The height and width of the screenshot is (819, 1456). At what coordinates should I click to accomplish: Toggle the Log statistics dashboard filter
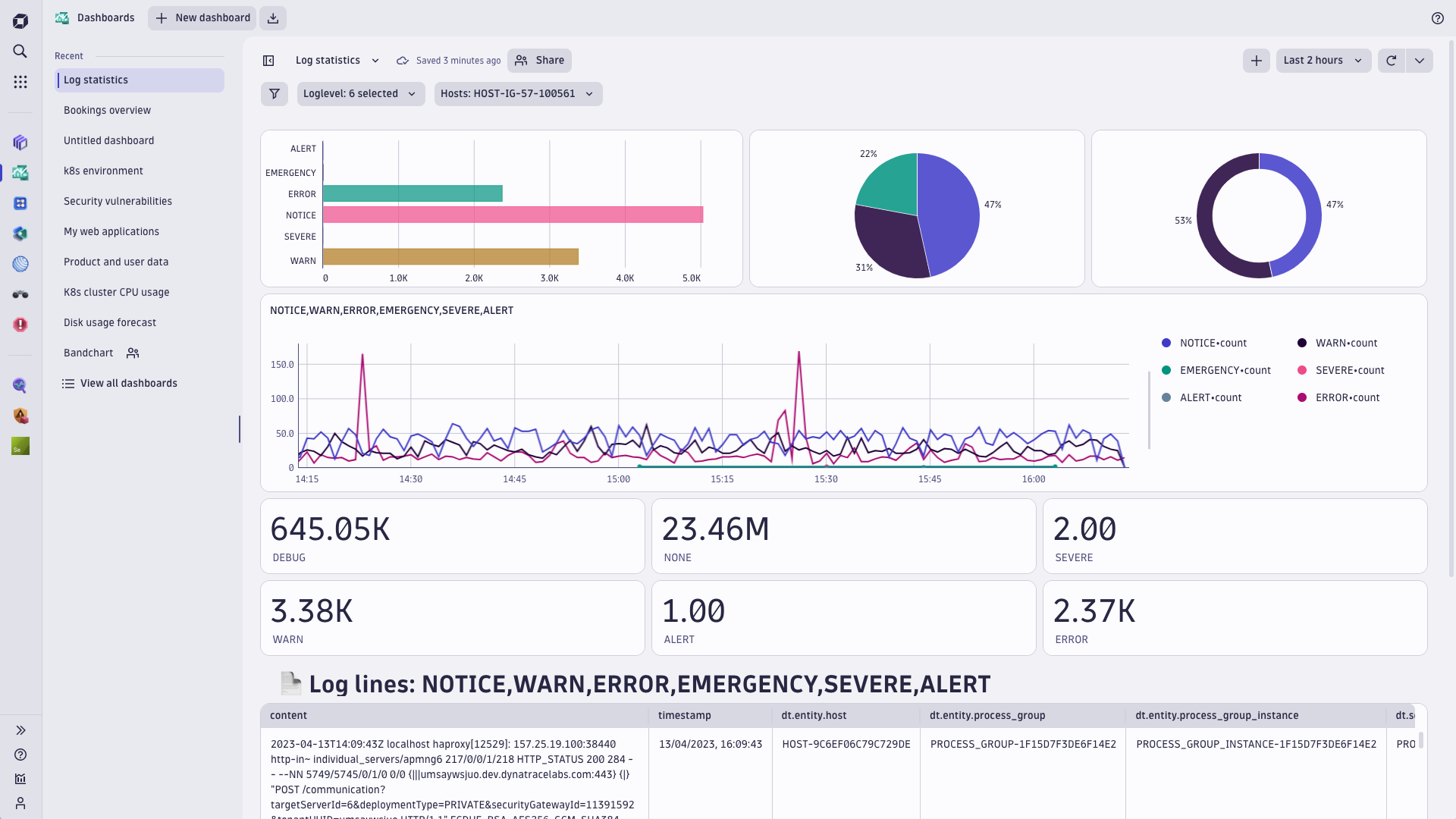click(275, 94)
